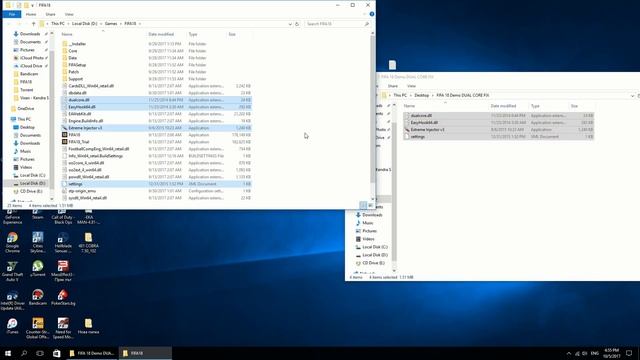Screen dimensions: 640x360
Task: Launch the Store from the taskbar
Action: tap(56, 353)
